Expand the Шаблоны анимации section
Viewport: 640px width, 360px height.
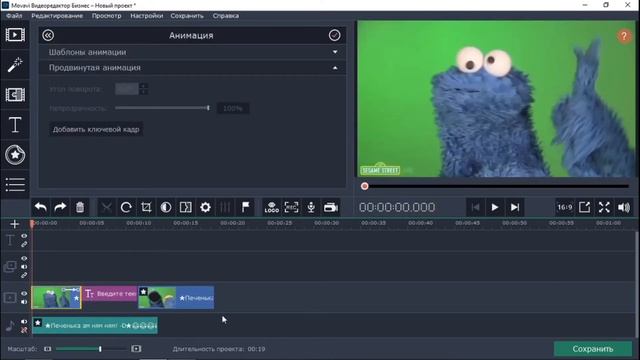192,52
